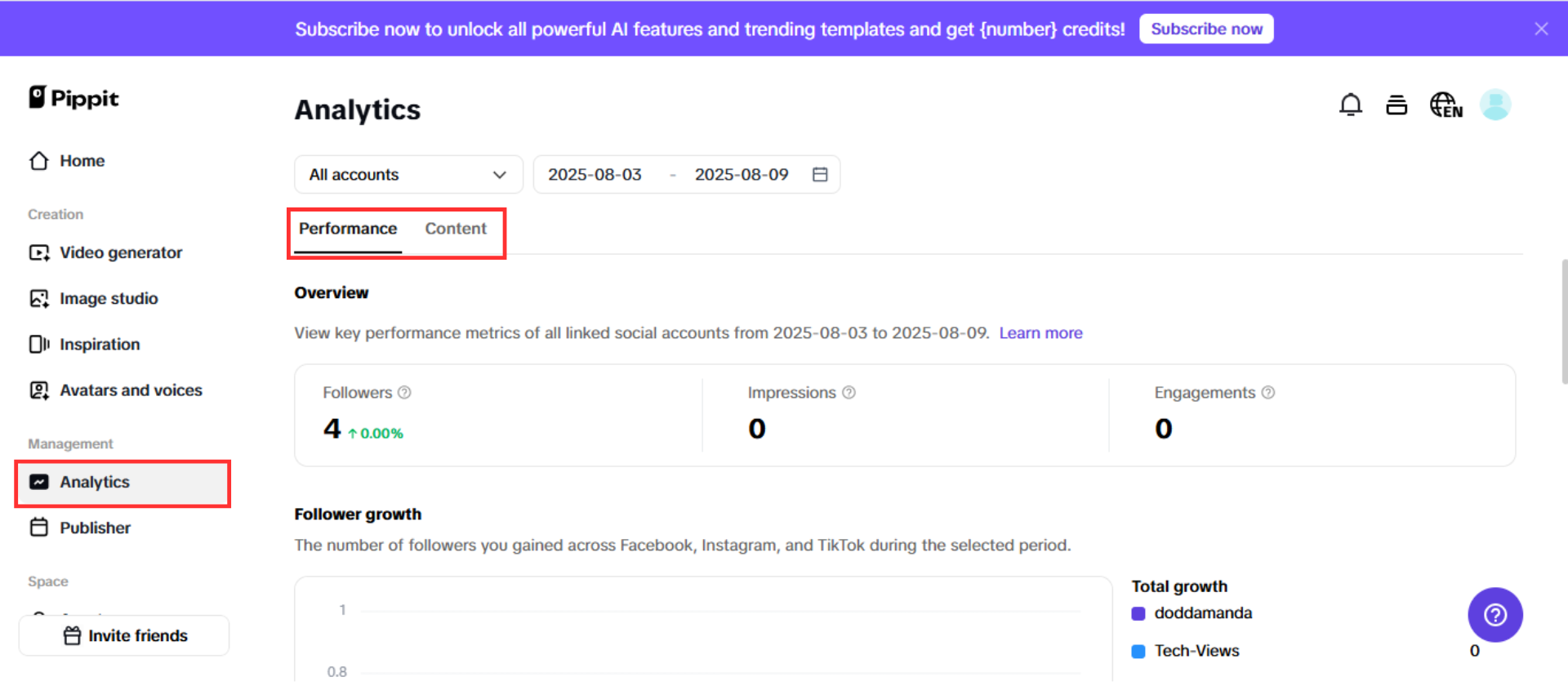Click the Subscribe now button
The image size is (1568, 686).
tap(1206, 29)
